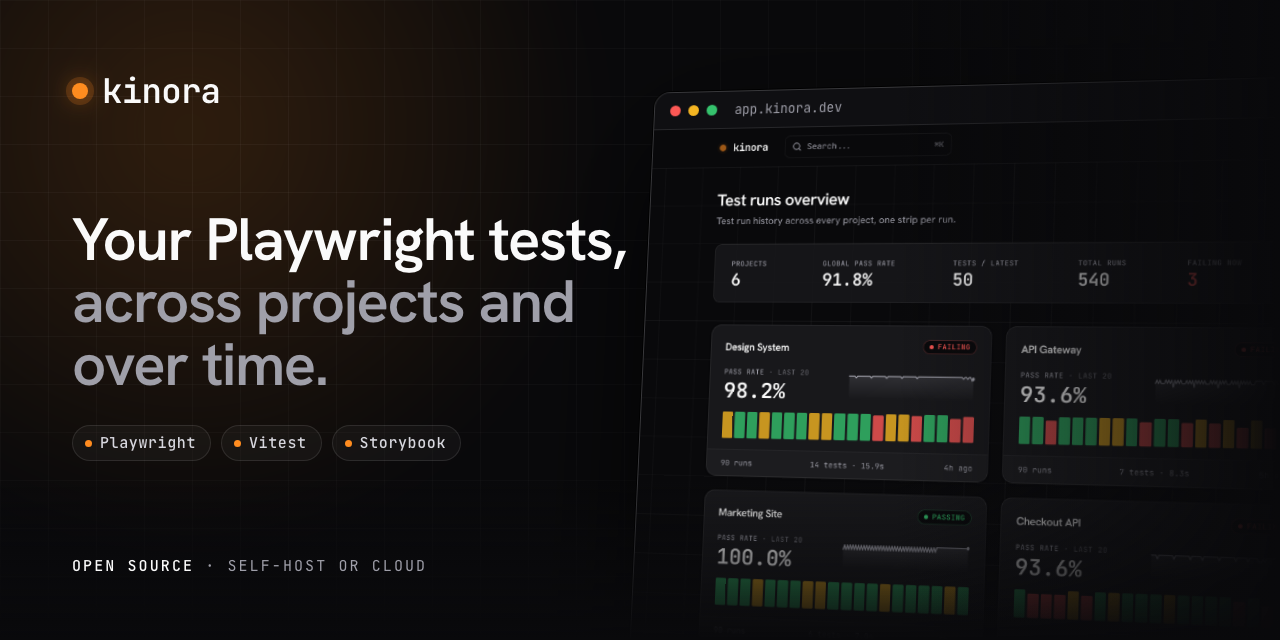Image resolution: width=1280 pixels, height=640 pixels.
Task: Click the Design System run history bar strip
Action: [x=848, y=427]
